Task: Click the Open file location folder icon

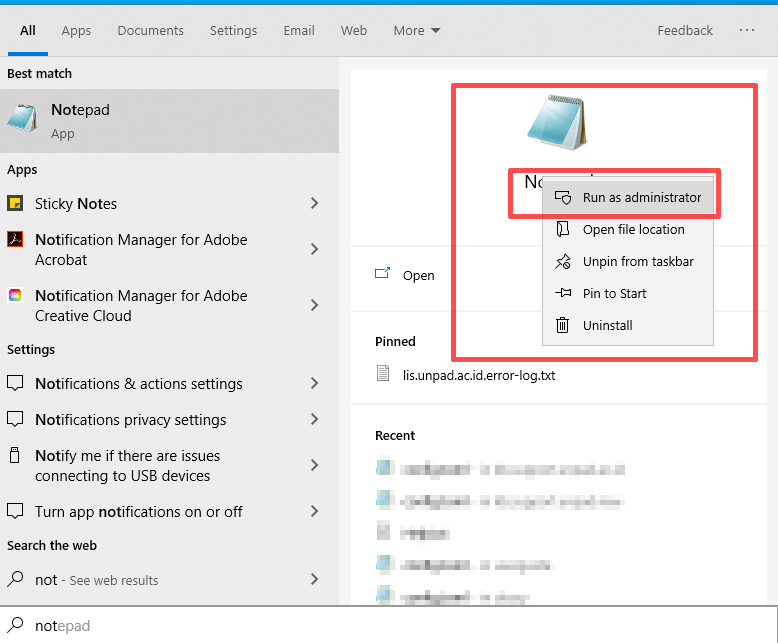Action: coord(563,229)
